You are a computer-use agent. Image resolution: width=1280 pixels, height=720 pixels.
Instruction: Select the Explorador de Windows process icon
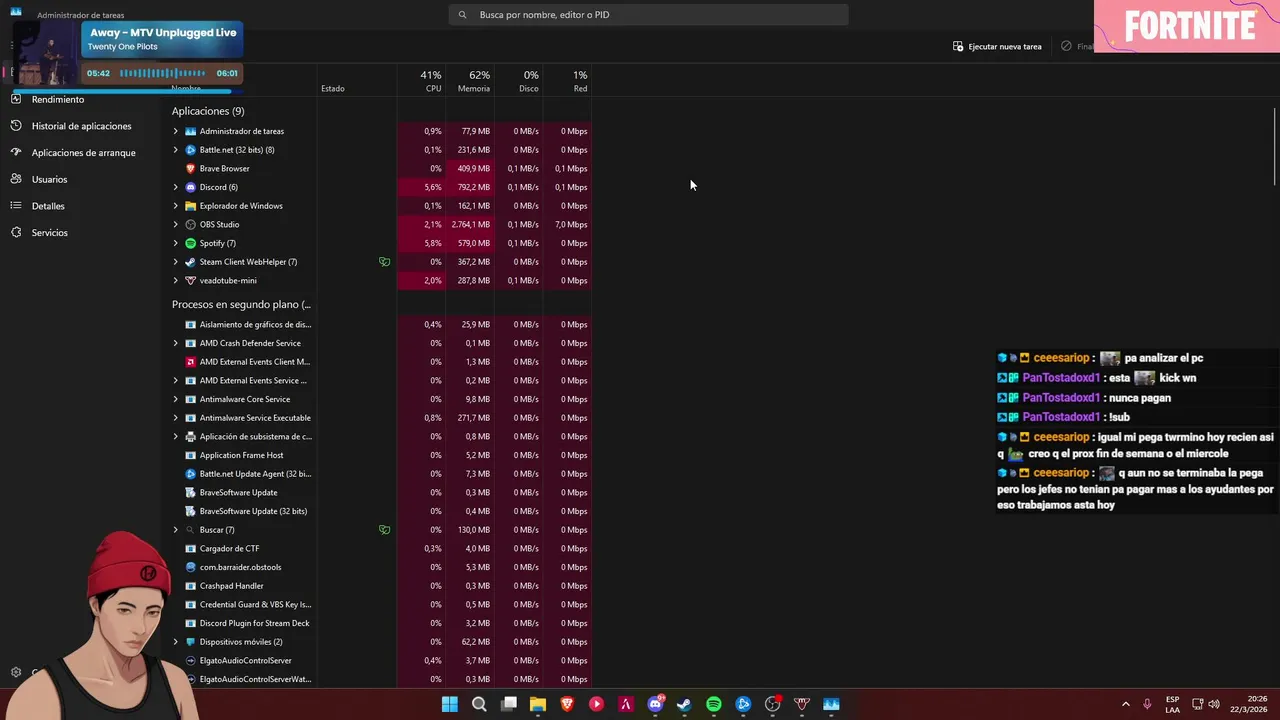[191, 206]
